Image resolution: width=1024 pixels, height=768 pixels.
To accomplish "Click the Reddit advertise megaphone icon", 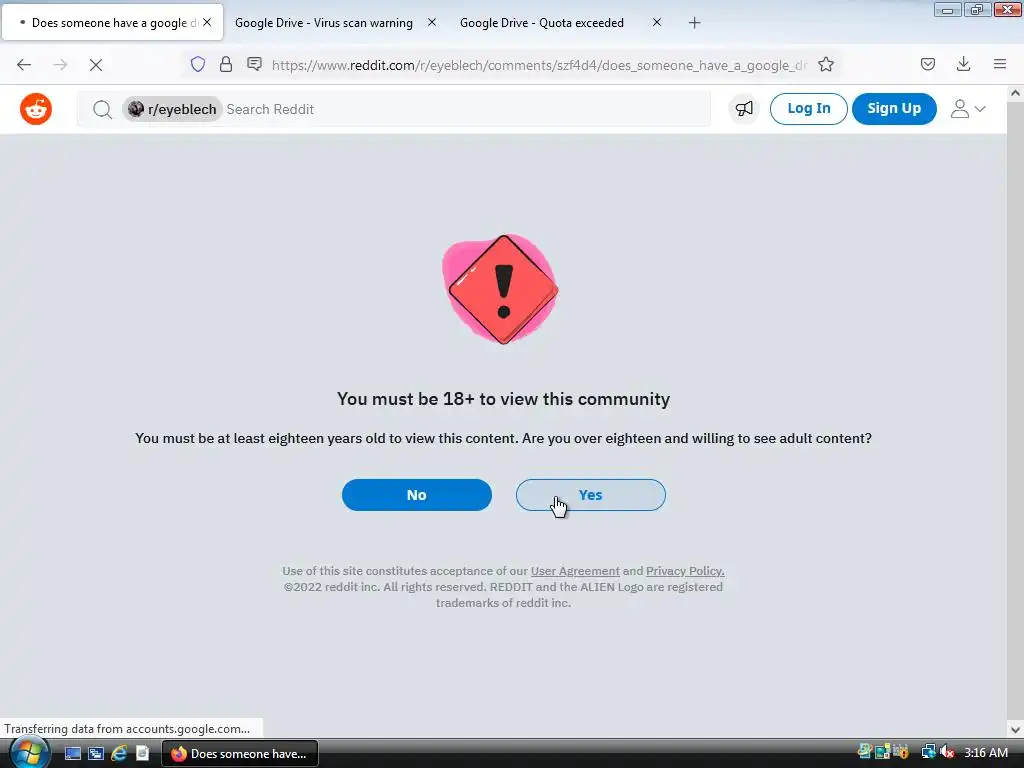I will pyautogui.click(x=744, y=109).
